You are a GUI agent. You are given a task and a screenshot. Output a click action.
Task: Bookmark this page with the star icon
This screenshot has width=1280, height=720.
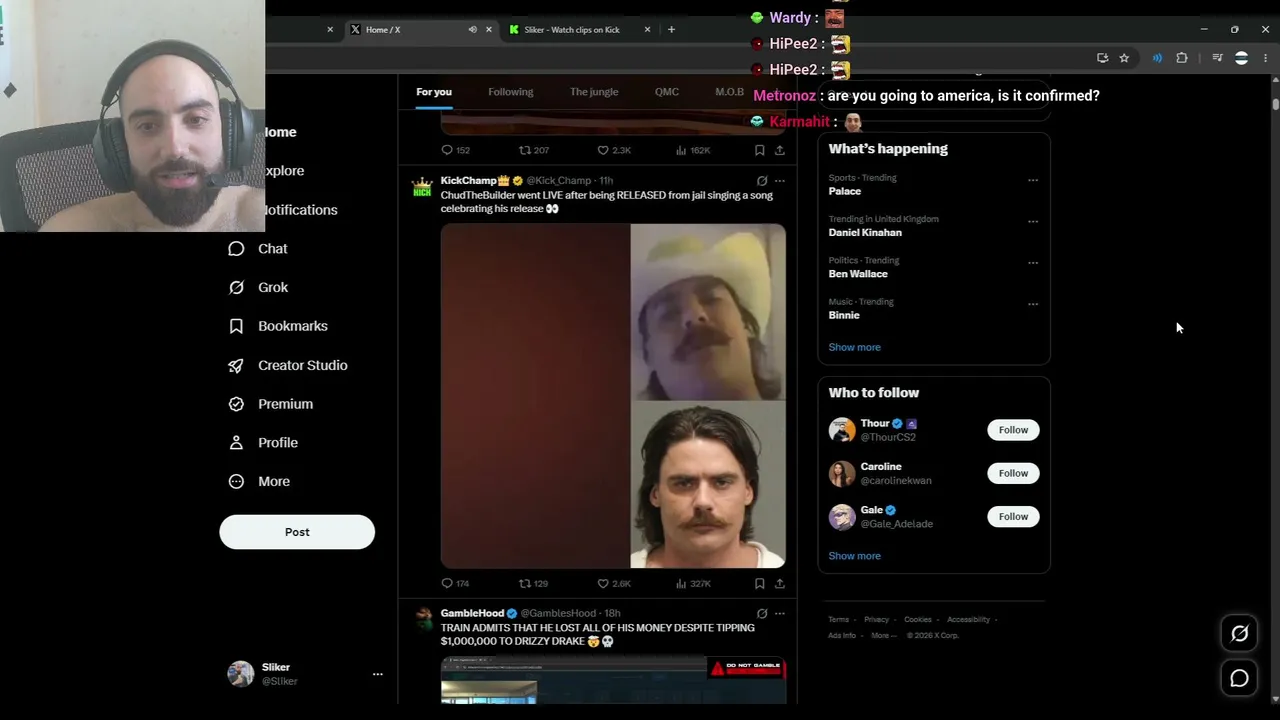pos(1124,58)
